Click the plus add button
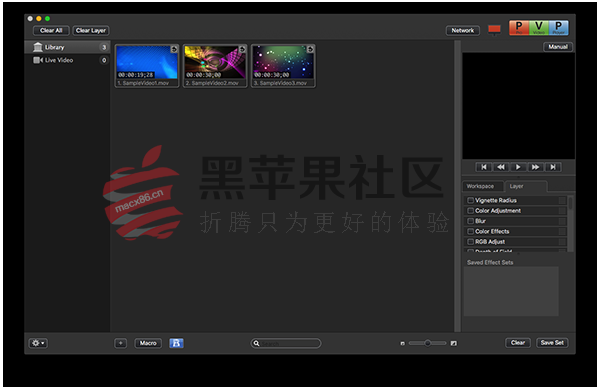This screenshot has width=600, height=389. click(121, 343)
